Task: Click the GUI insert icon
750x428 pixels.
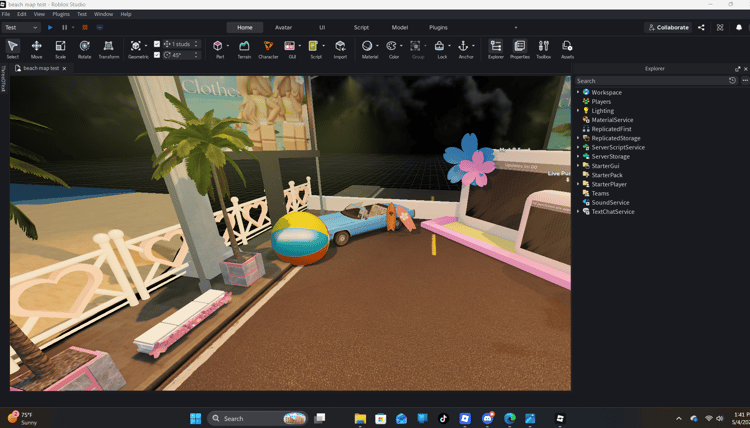Action: (289, 46)
